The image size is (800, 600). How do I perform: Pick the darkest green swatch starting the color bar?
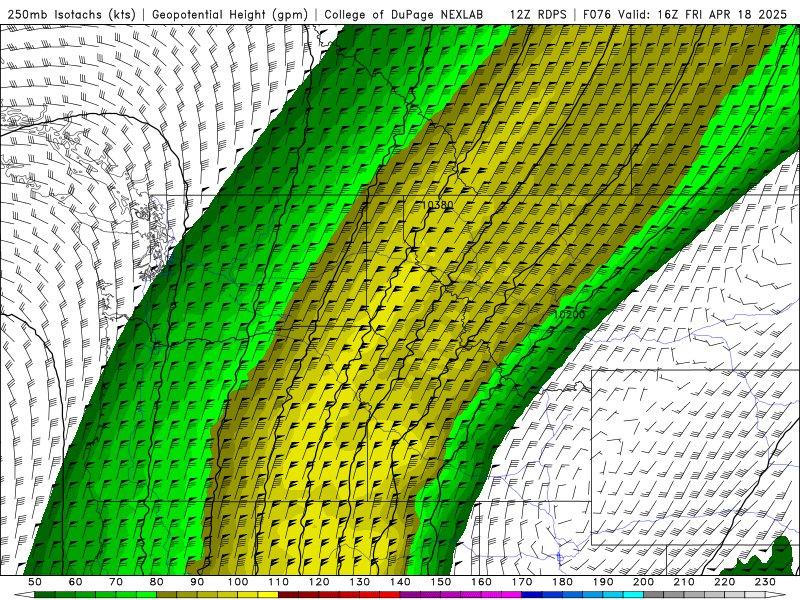[x=45, y=595]
